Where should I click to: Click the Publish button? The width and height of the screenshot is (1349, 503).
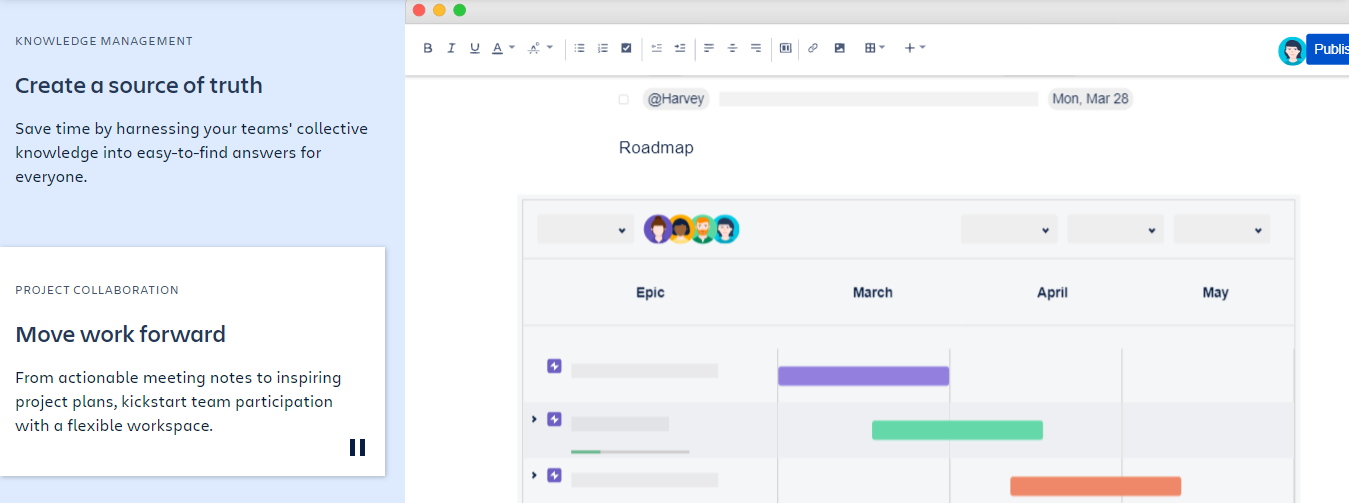(1328, 49)
